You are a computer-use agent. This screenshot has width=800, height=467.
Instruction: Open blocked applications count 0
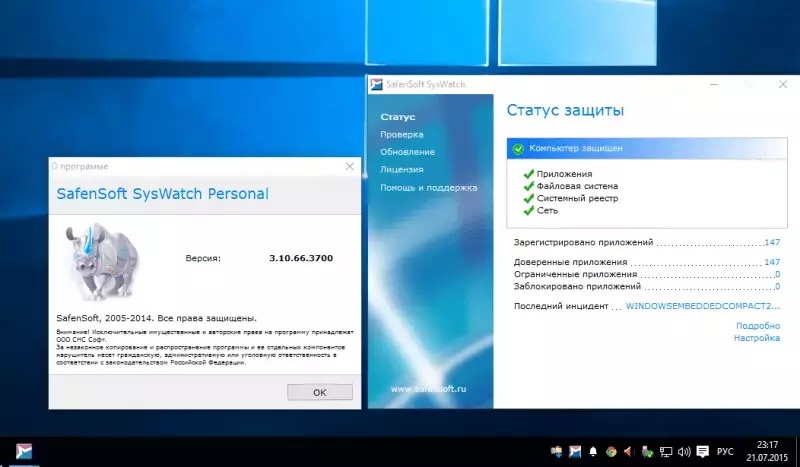(777, 286)
